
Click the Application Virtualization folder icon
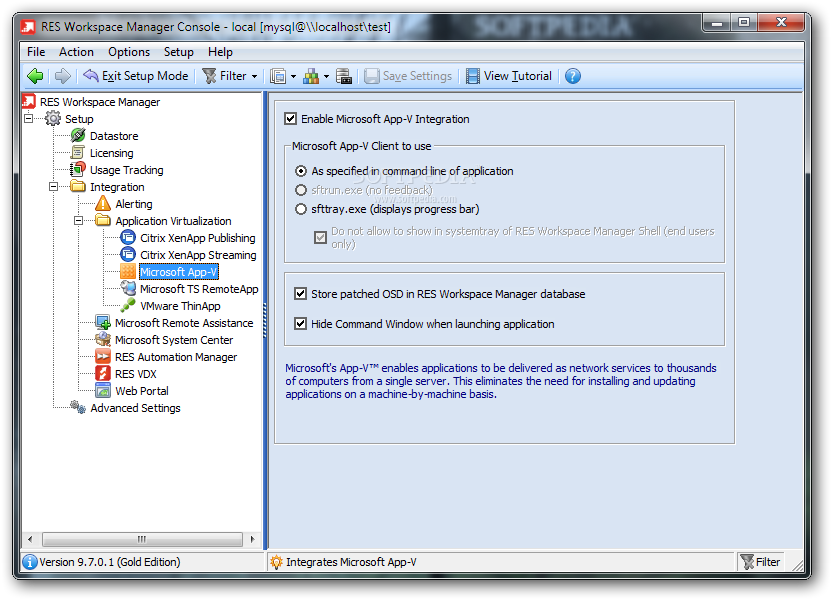tap(103, 220)
